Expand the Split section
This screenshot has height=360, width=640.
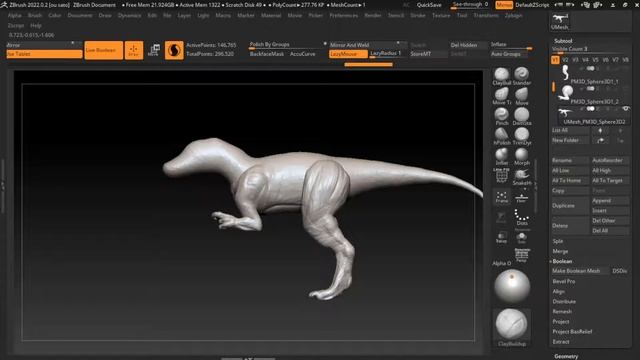(558, 241)
